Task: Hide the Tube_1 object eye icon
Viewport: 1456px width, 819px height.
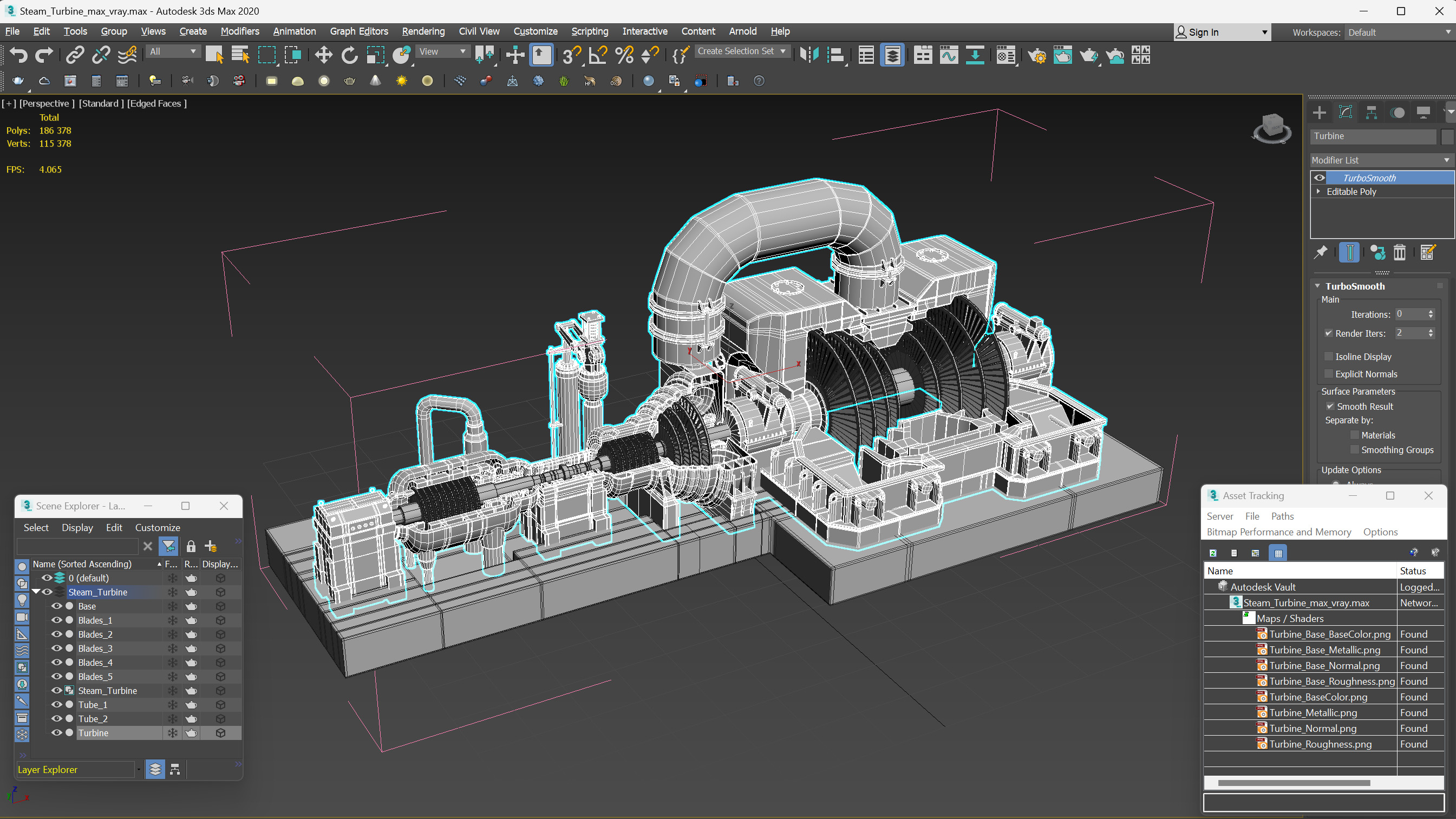Action: click(56, 705)
